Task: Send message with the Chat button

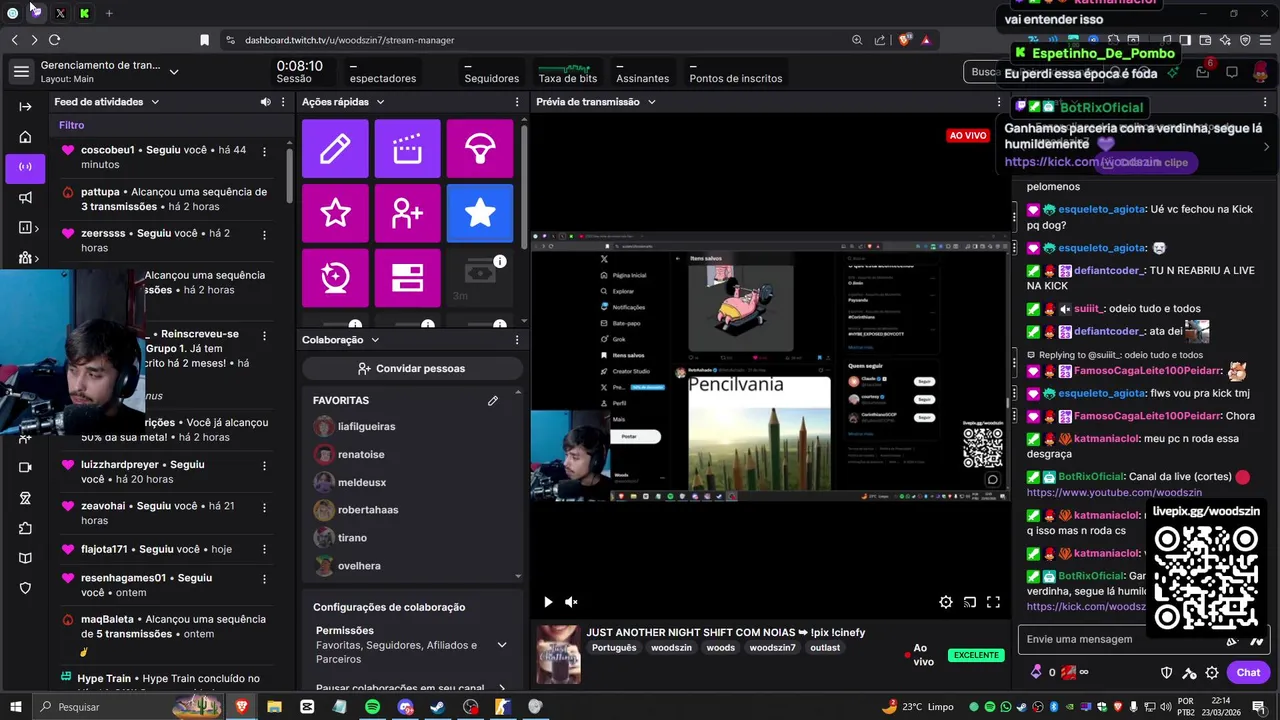Action: pyautogui.click(x=1248, y=673)
